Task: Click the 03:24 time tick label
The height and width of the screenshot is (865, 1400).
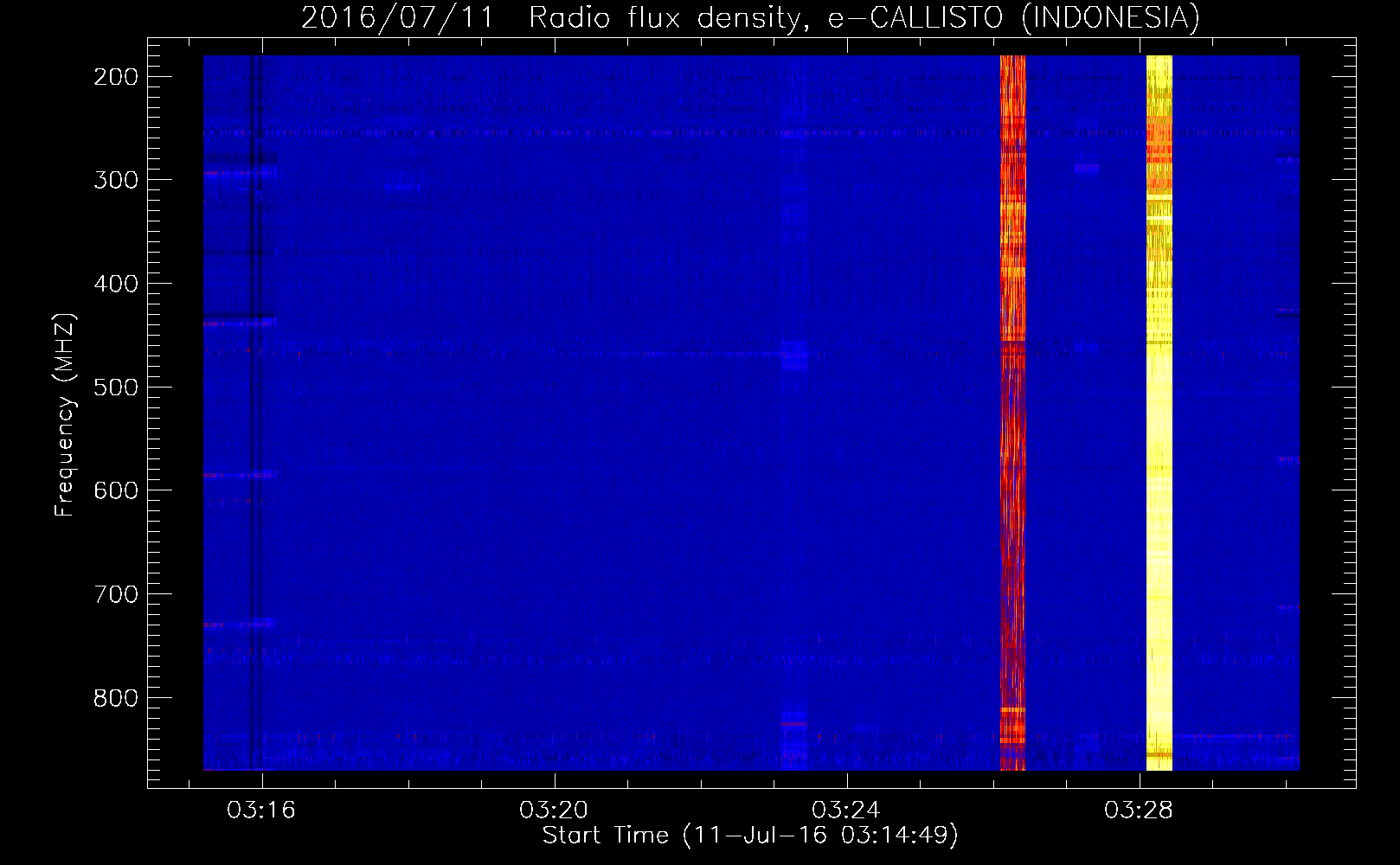Action: click(x=846, y=810)
